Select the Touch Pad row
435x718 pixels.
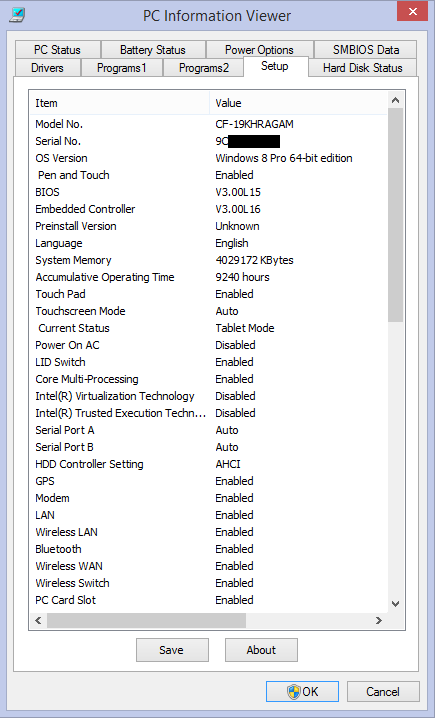pos(208,294)
